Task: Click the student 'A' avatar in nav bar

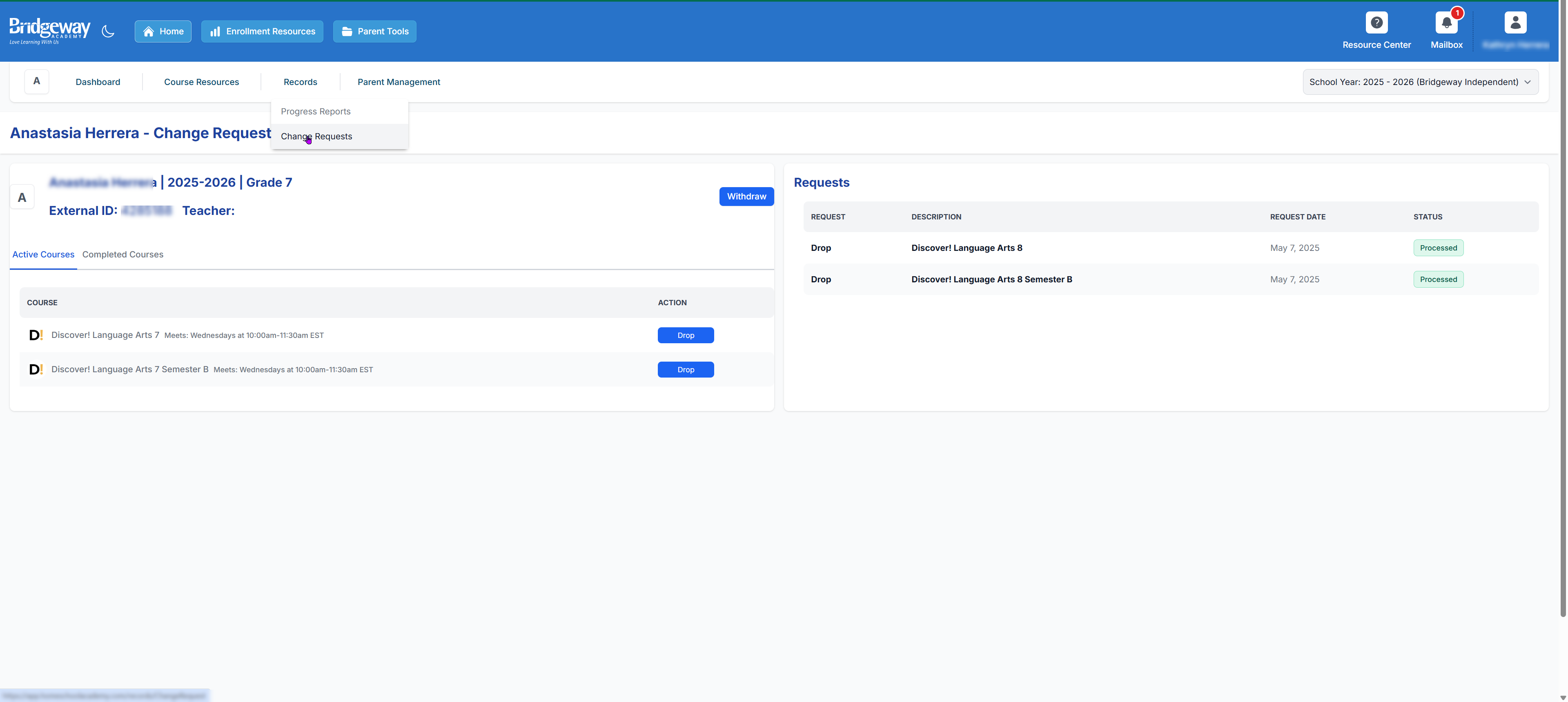Action: coord(36,81)
